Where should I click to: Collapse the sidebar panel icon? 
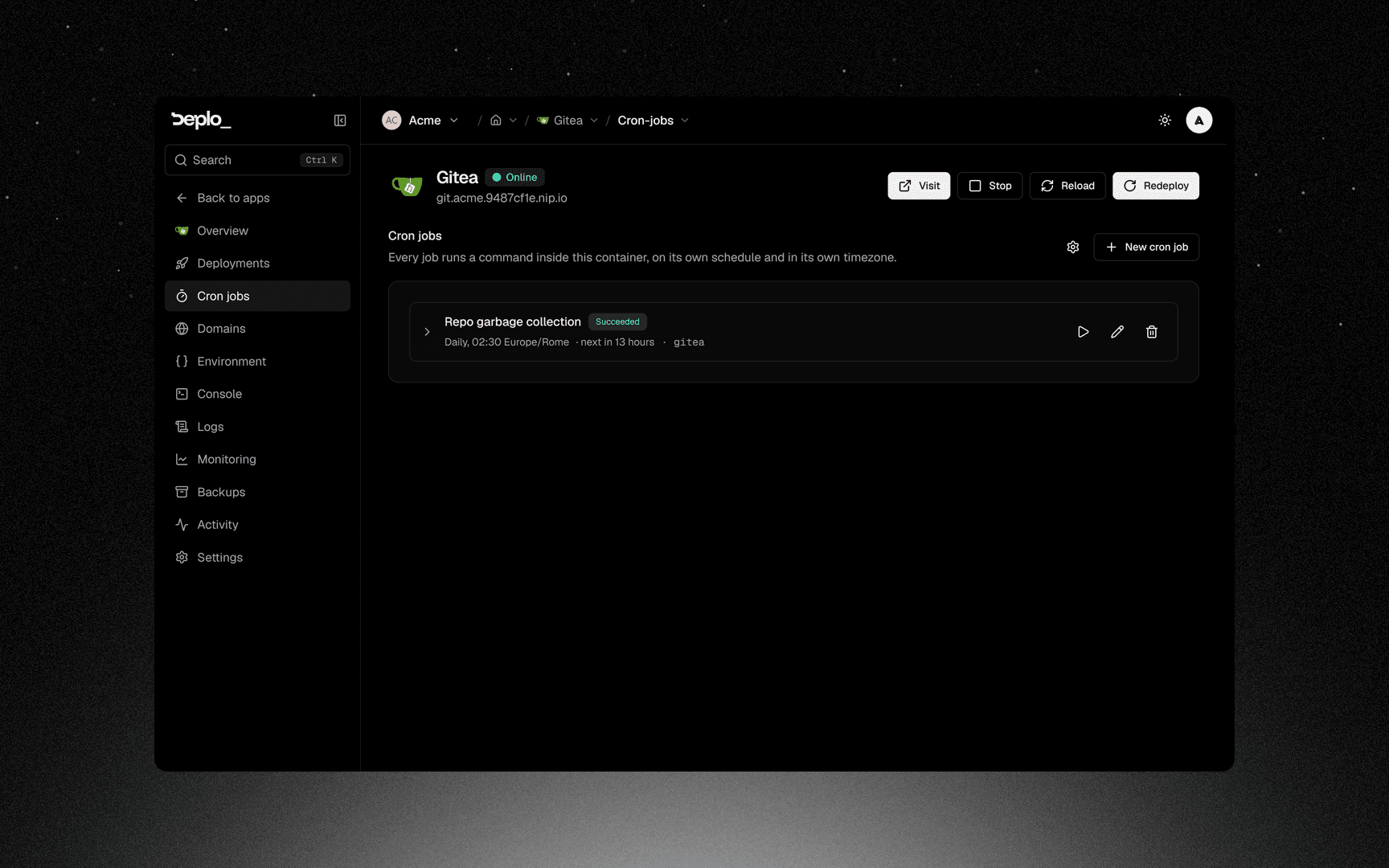coord(340,121)
